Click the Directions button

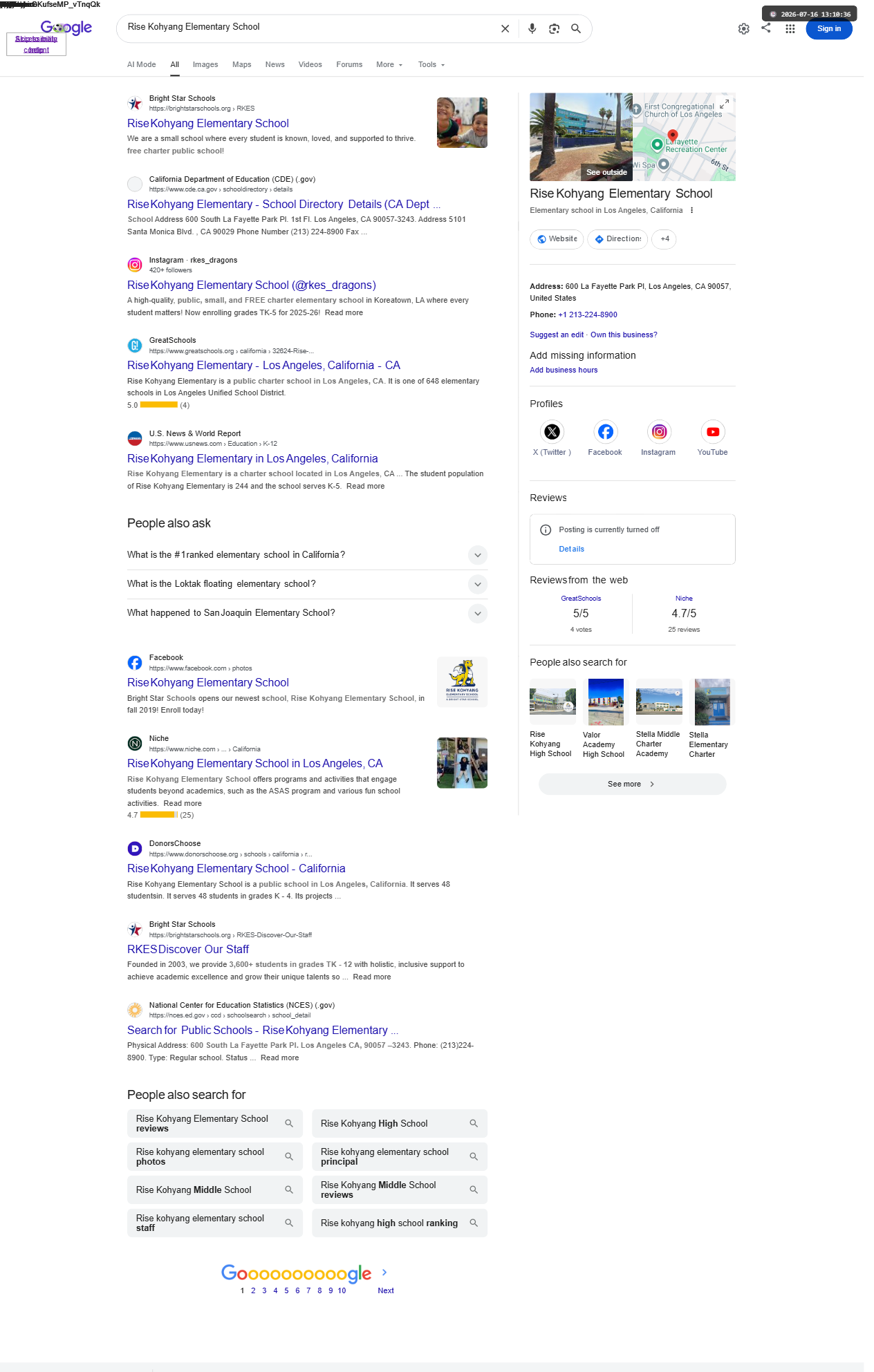pyautogui.click(x=617, y=239)
